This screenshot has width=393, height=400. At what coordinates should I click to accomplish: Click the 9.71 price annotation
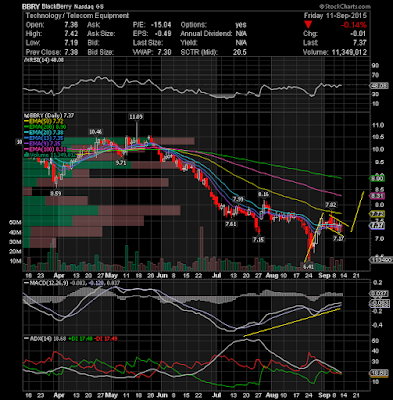click(x=121, y=163)
